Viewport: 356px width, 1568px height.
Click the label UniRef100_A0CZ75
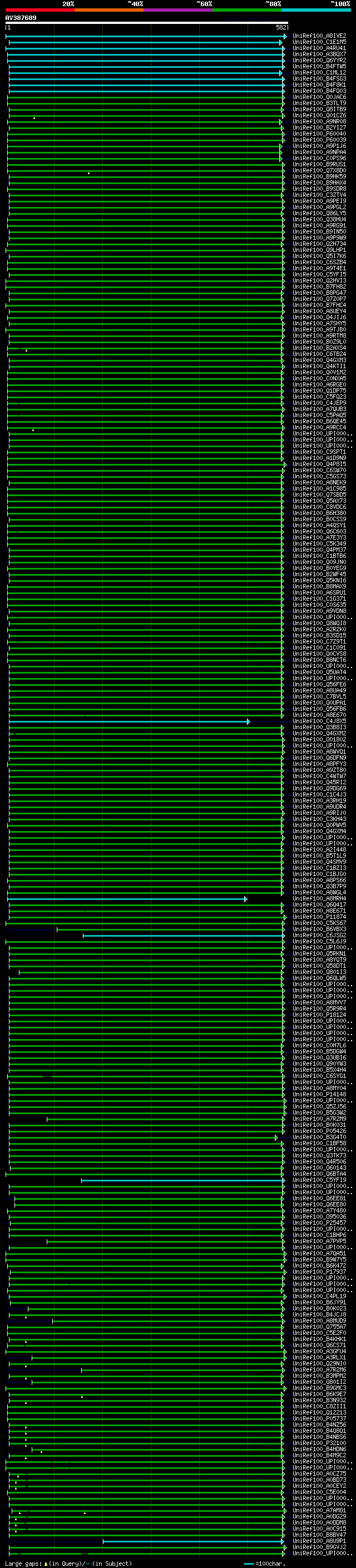tap(319, 1473)
